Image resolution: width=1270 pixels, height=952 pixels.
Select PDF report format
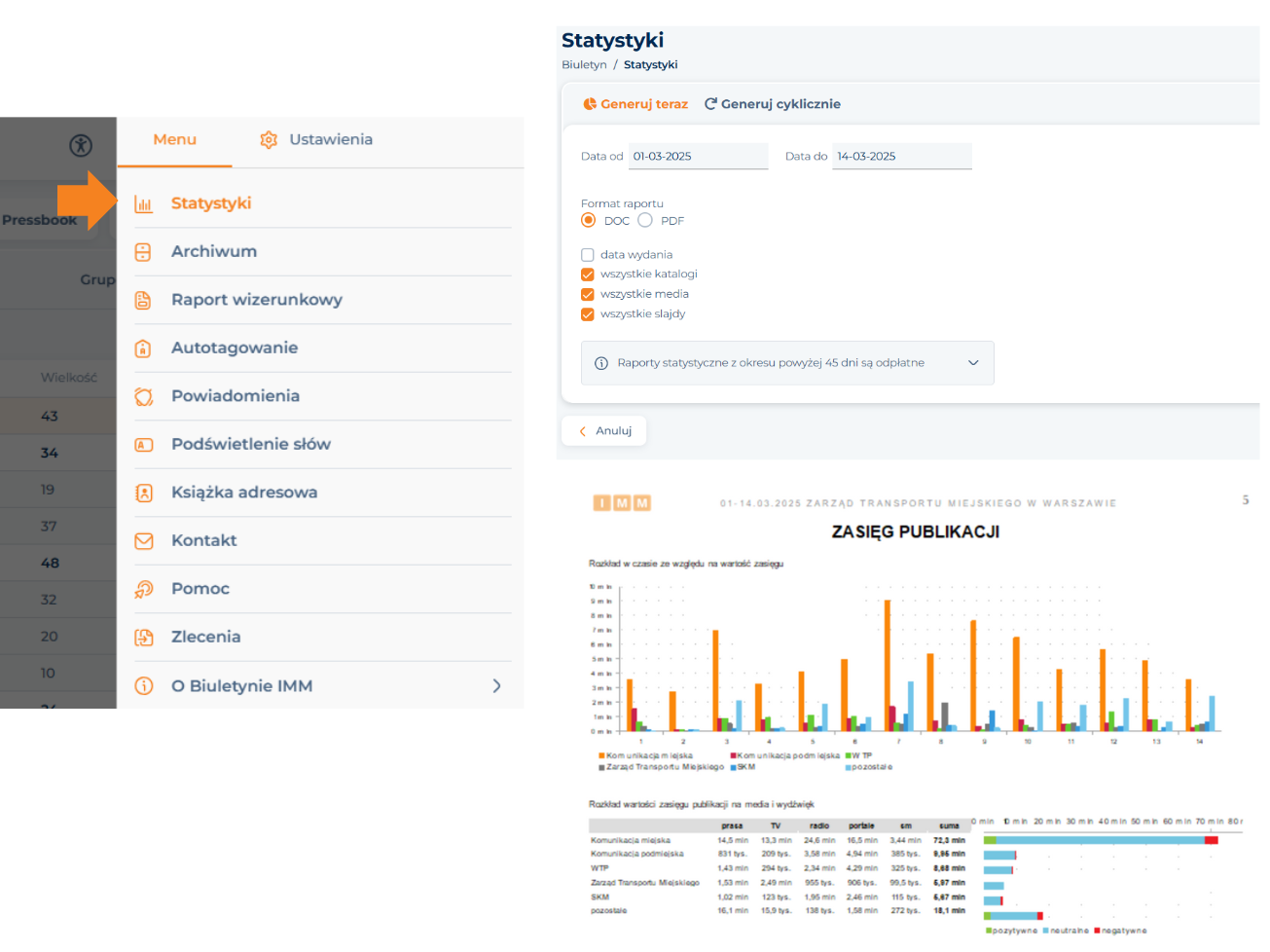click(x=645, y=220)
